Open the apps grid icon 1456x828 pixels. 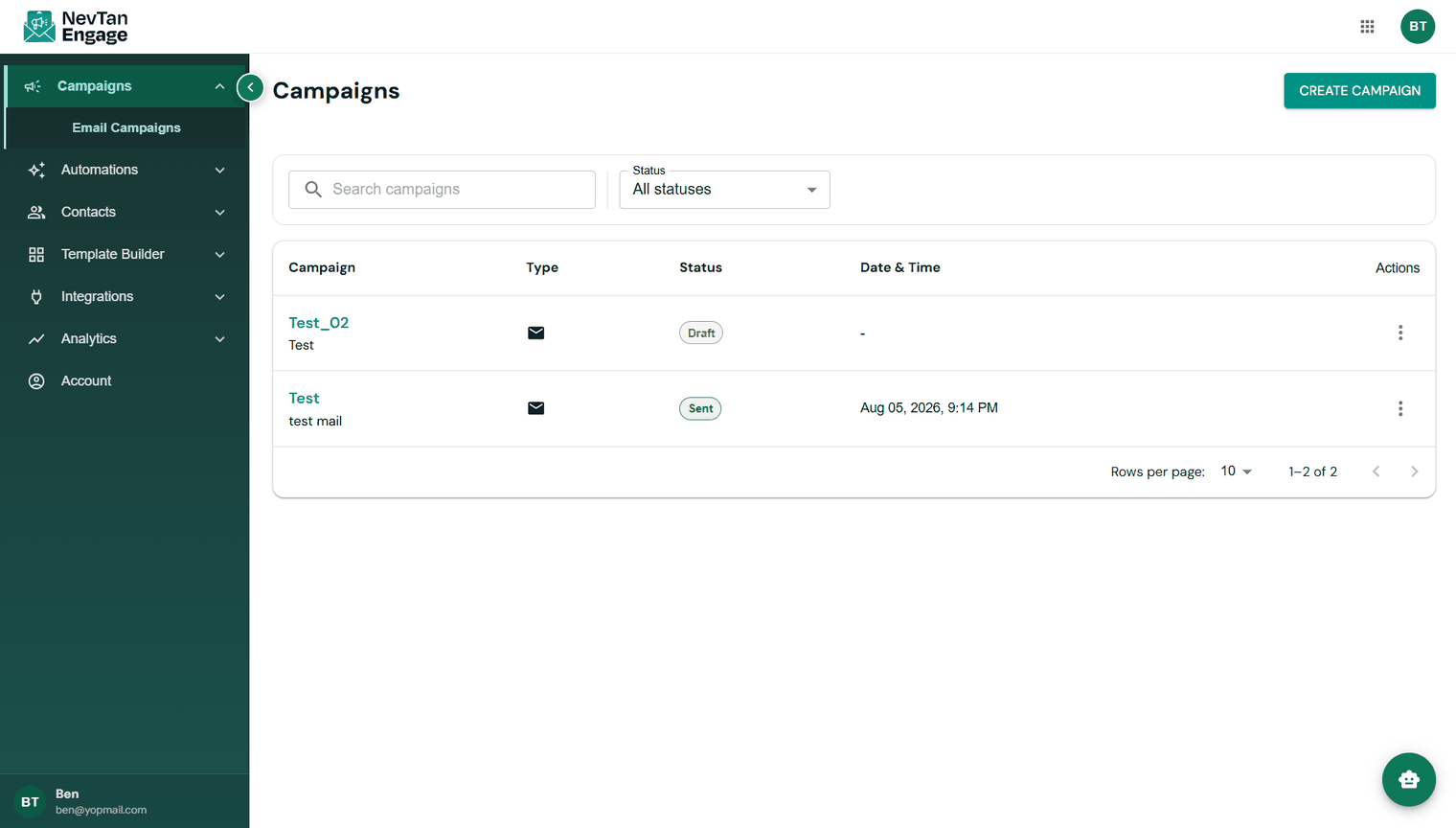pos(1367,27)
